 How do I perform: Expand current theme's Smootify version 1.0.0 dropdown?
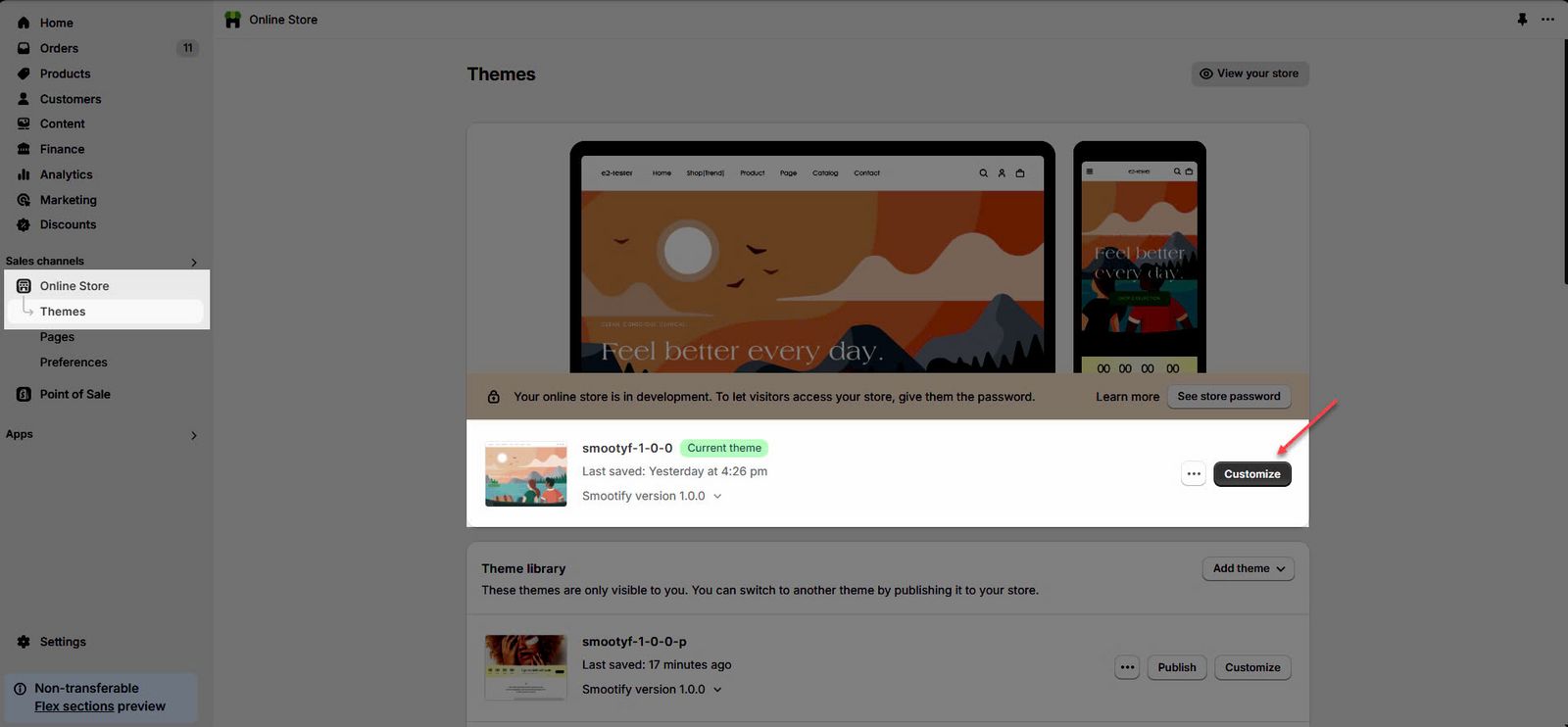[x=717, y=496]
